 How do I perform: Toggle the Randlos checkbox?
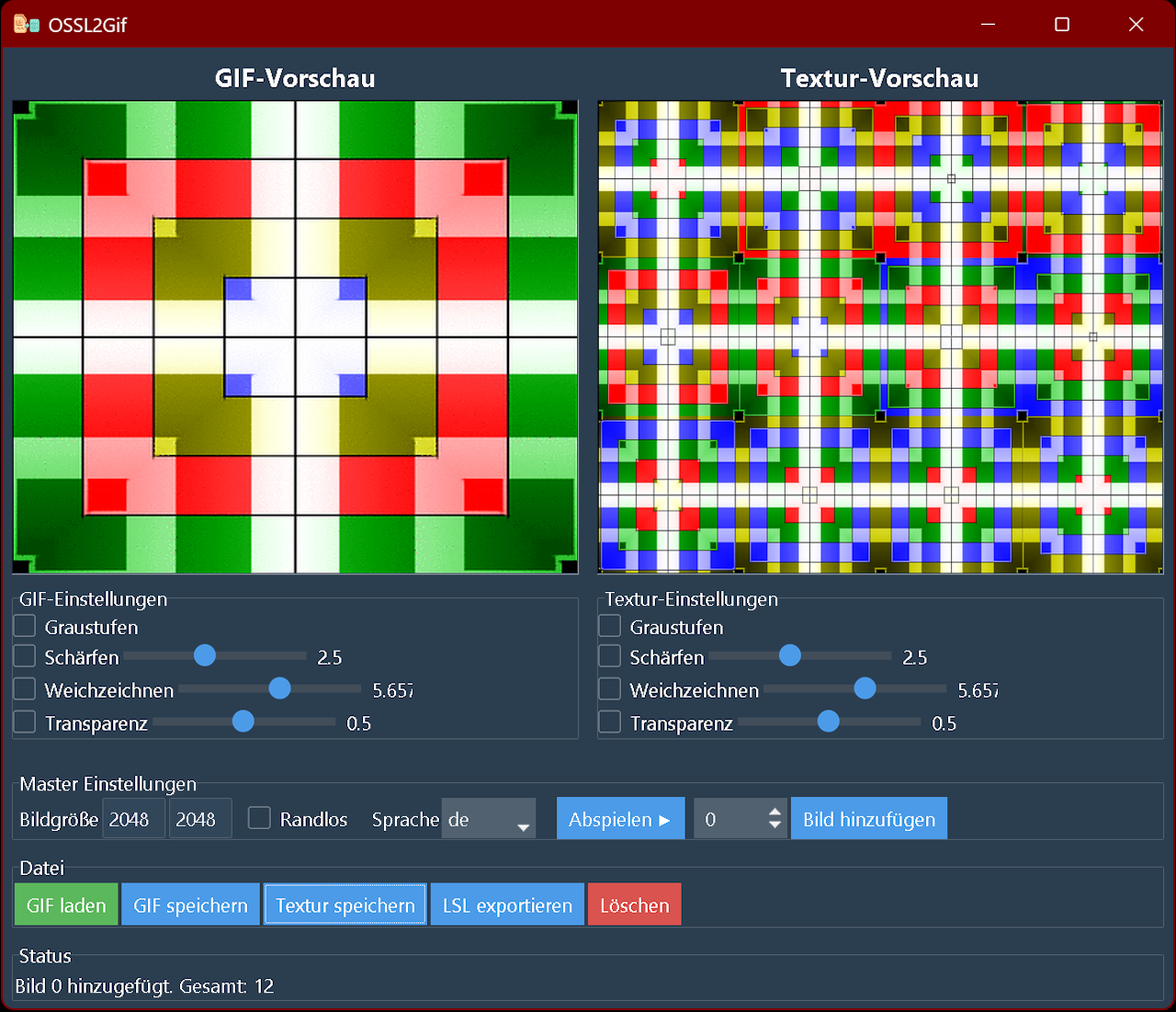pos(260,819)
